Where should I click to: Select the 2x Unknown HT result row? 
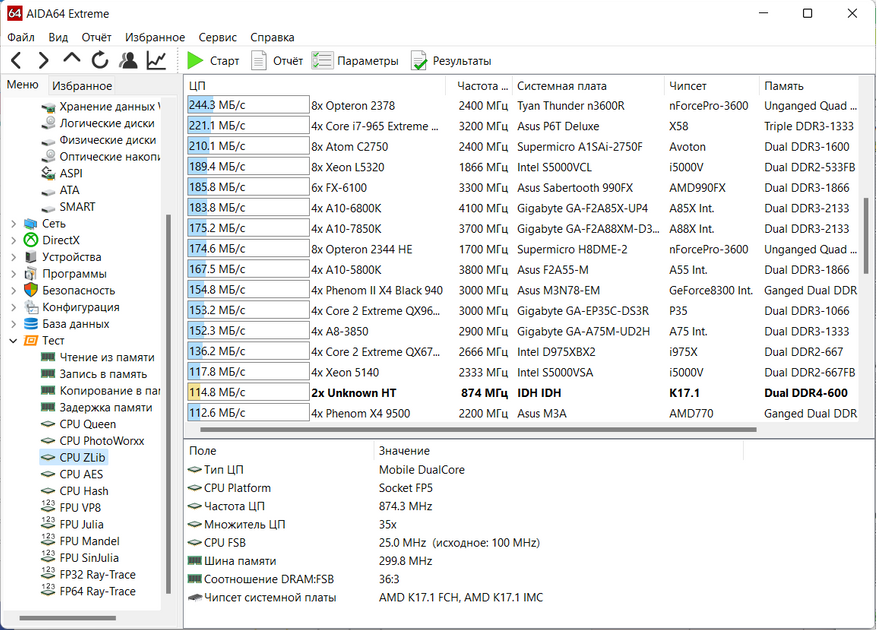pyautogui.click(x=522, y=393)
